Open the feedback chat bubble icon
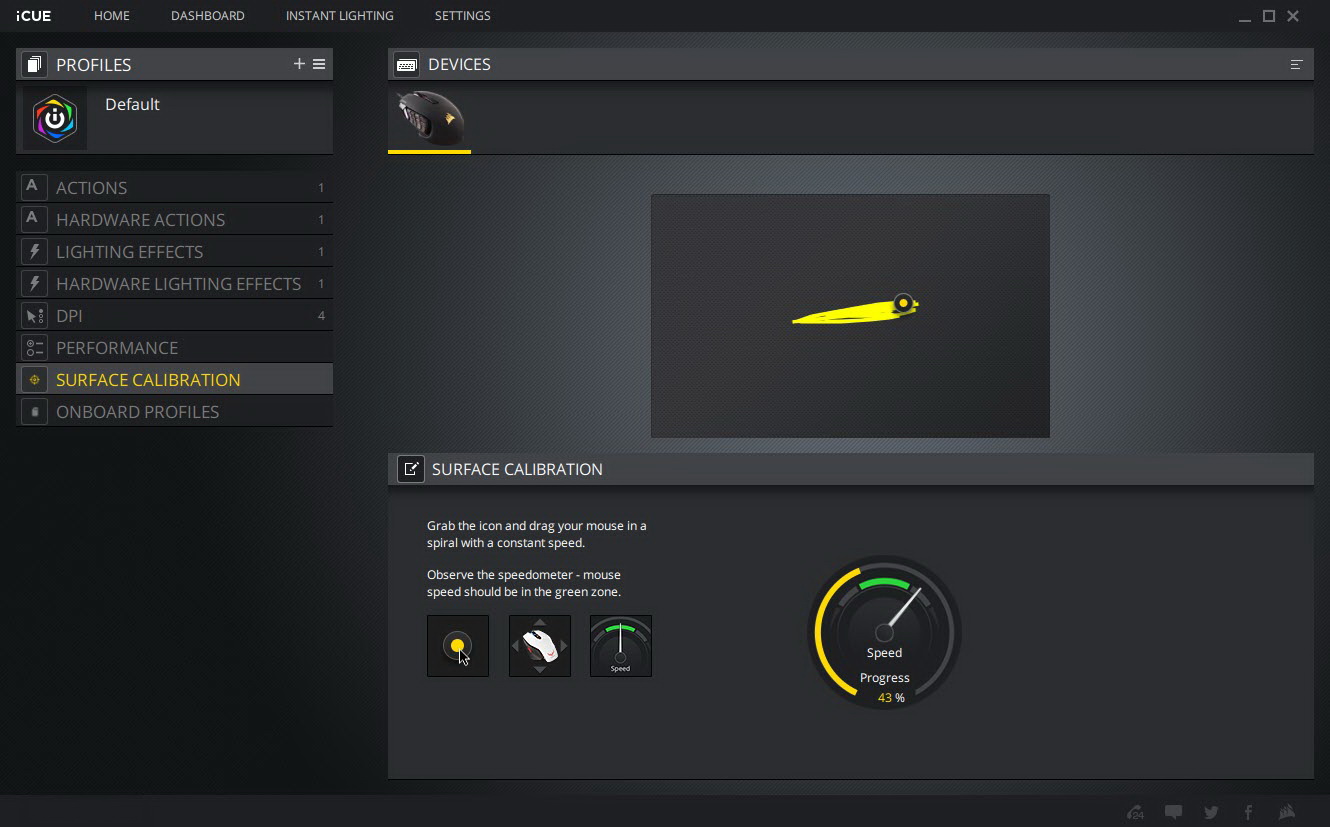This screenshot has height=827, width=1330. pos(1174,812)
